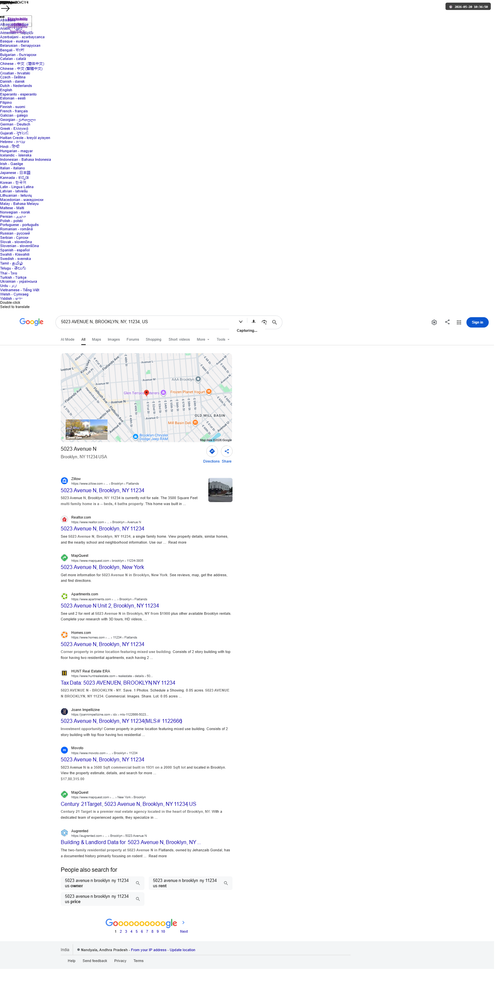Click the Sign in button

tap(477, 322)
